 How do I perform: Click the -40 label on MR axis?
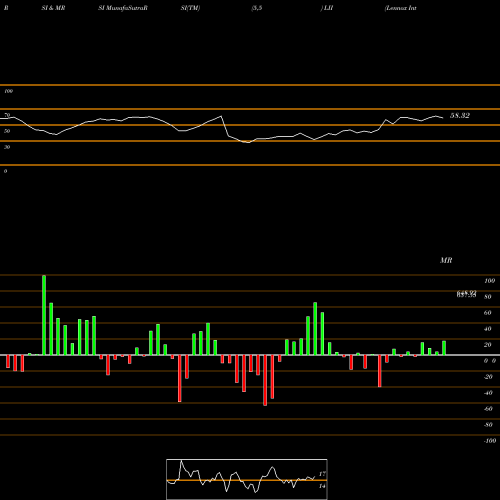tap(488, 393)
